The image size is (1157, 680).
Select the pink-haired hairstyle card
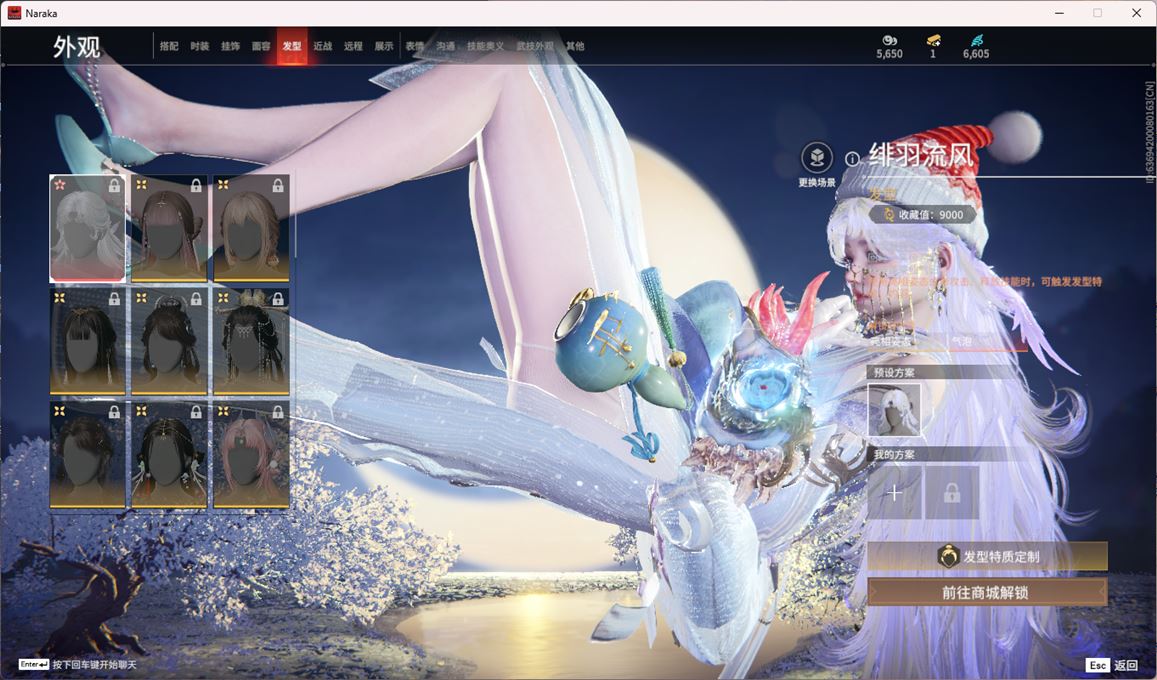(x=251, y=455)
